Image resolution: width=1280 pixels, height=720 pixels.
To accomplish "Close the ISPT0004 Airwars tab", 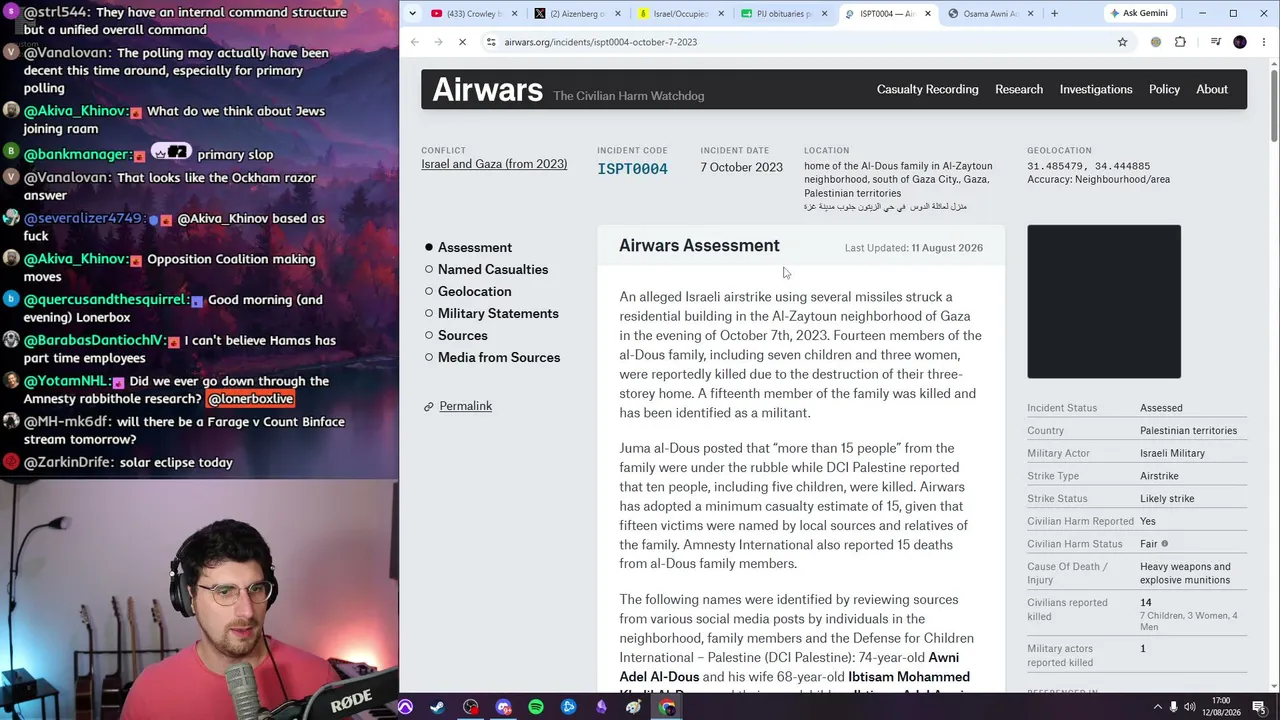I will tap(928, 14).
